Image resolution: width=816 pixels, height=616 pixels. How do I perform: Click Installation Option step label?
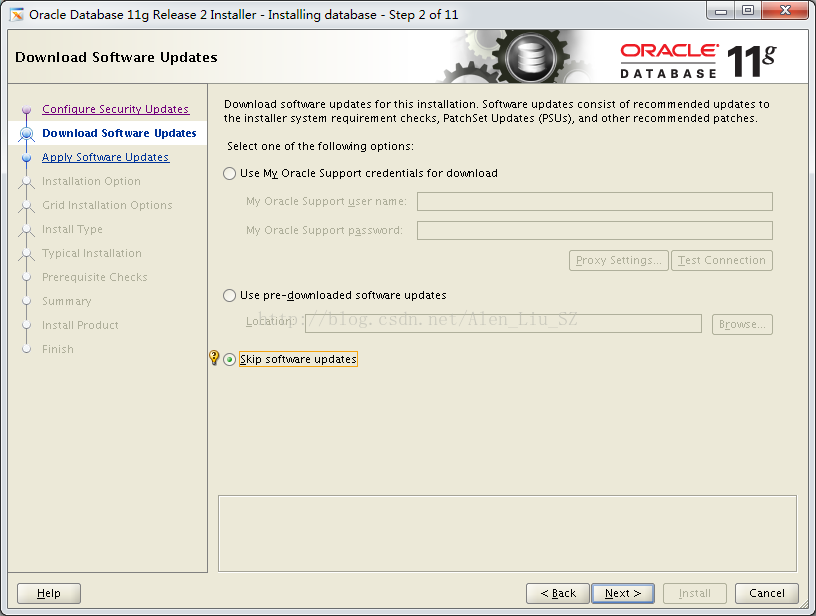click(91, 181)
